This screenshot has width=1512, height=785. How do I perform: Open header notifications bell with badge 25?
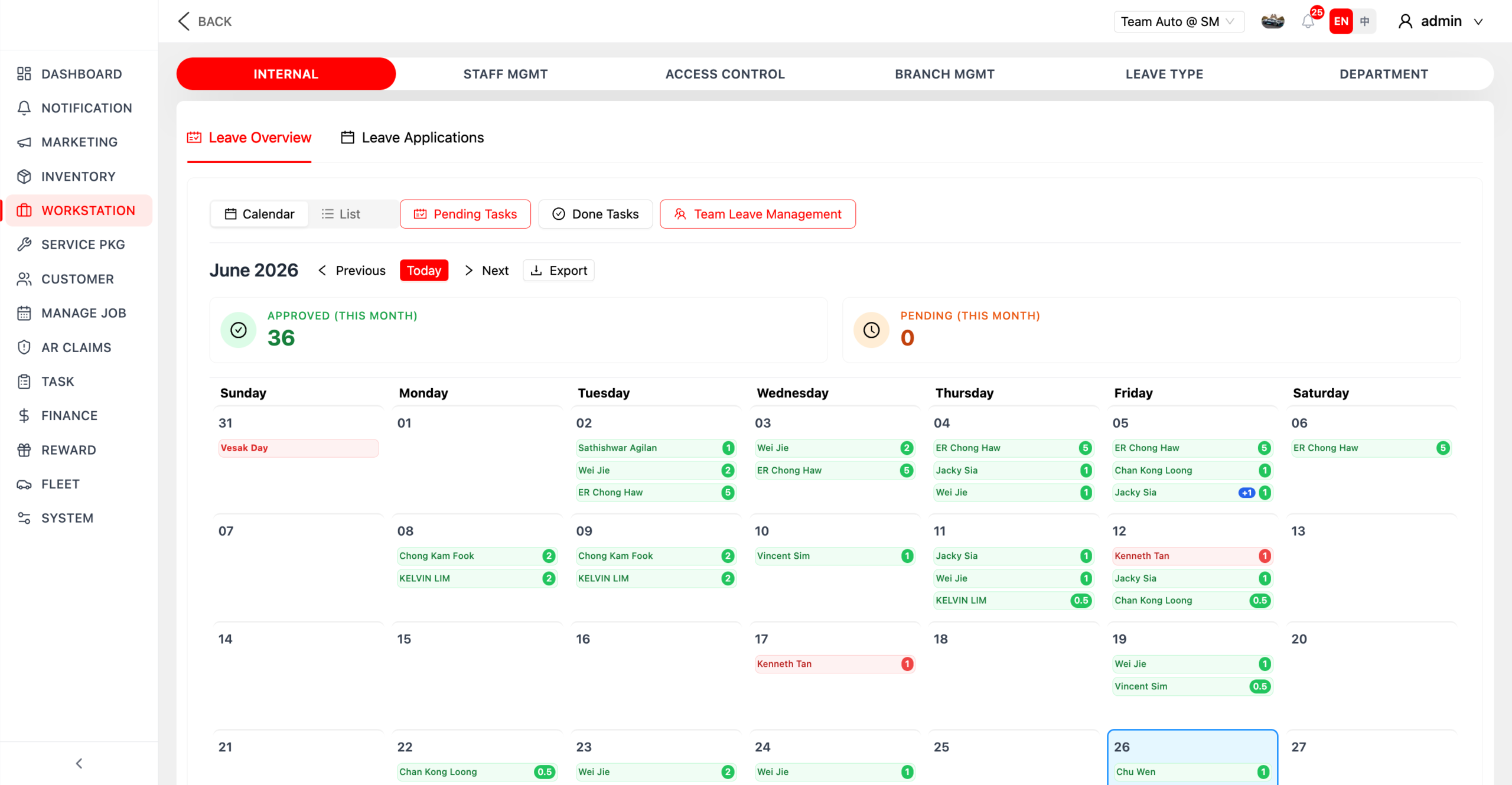(1308, 22)
